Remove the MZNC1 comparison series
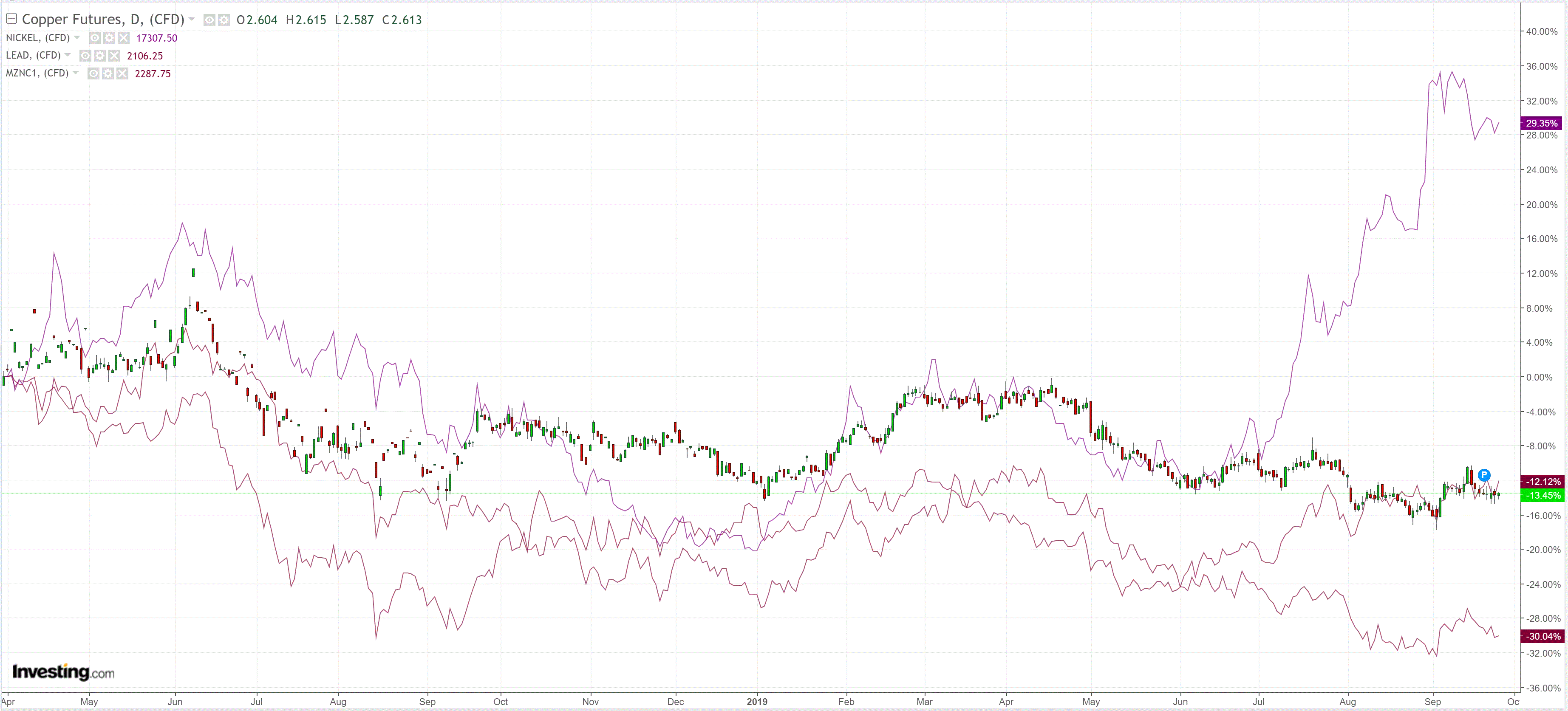 pos(122,73)
